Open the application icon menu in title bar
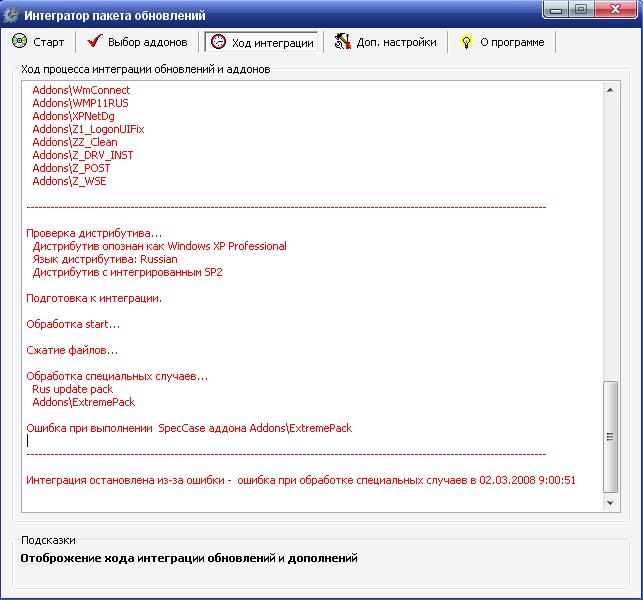 (12, 15)
